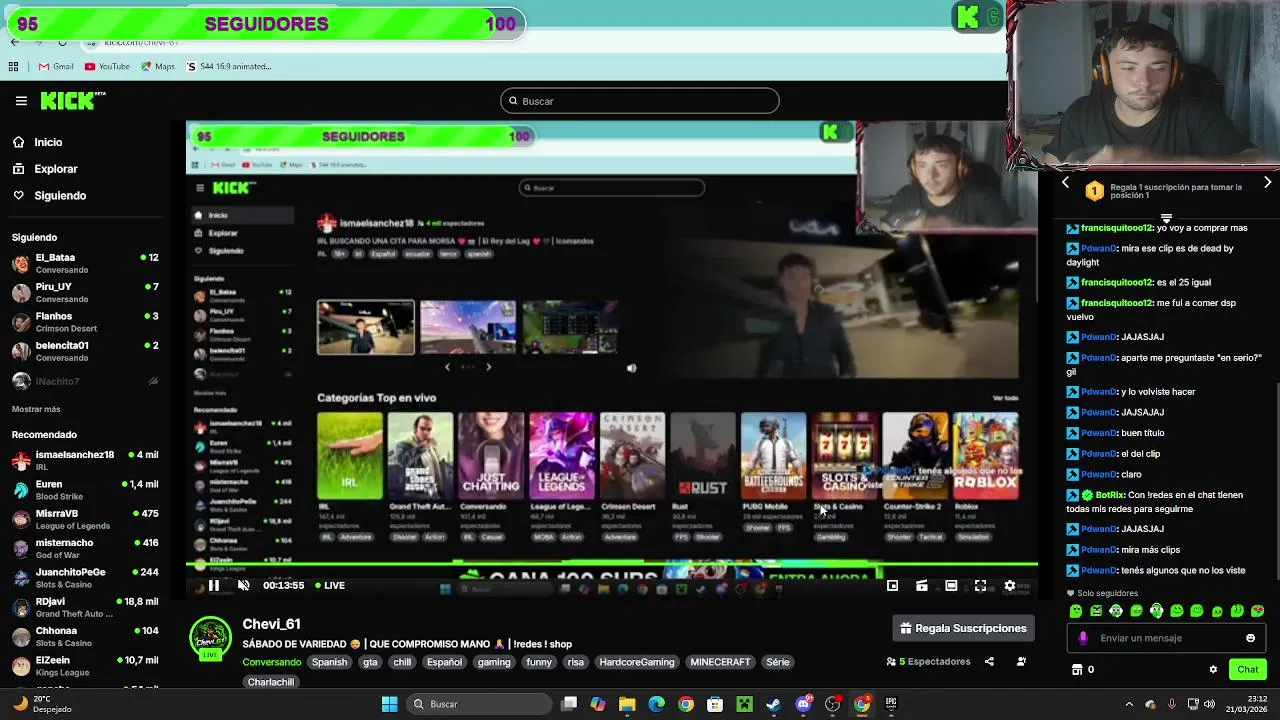Screen dimensions: 1280x720
Task: Toggle theater mode in player
Action: [951, 586]
